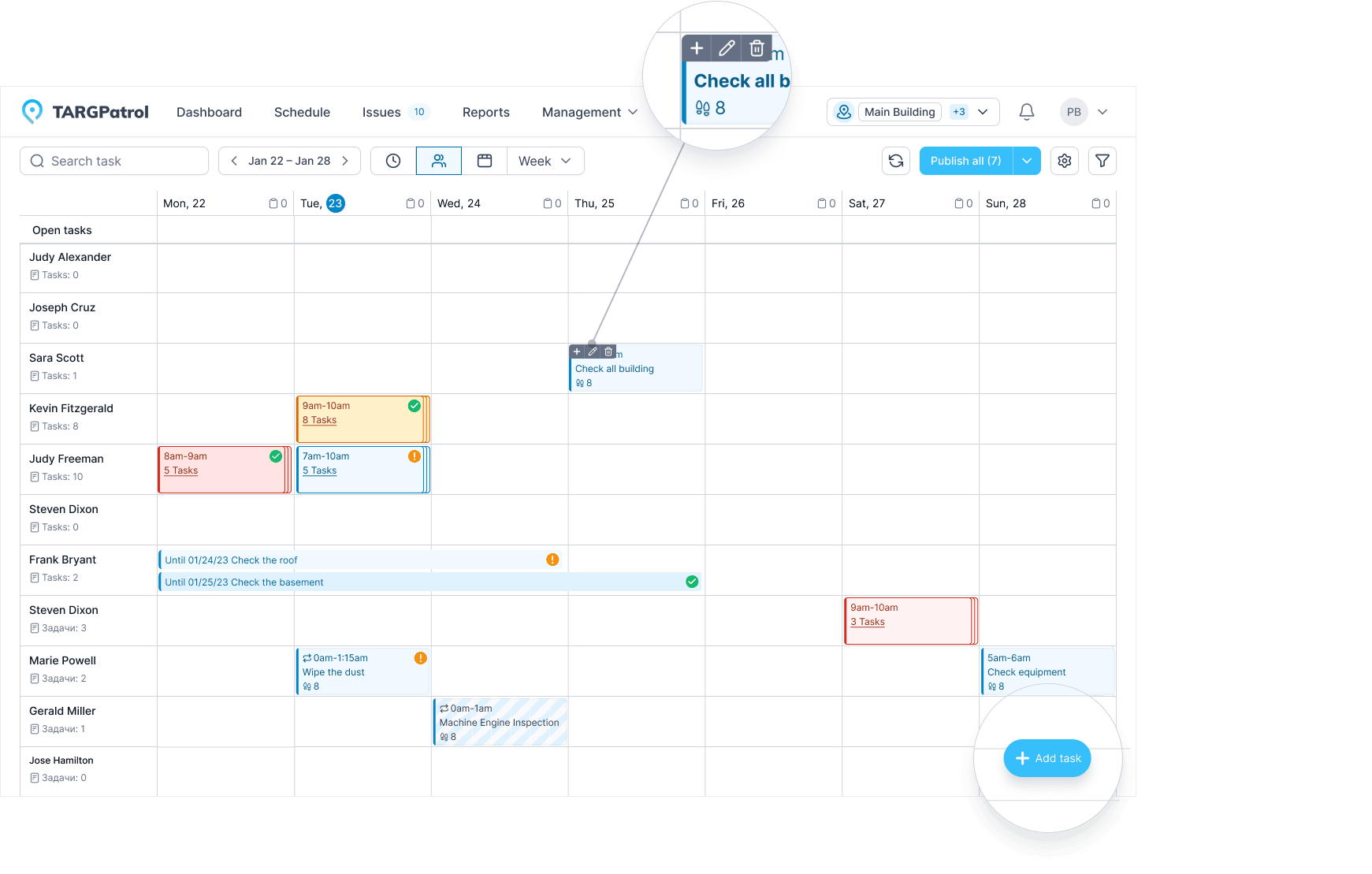Click orange warning on Check the roof task

coord(552,560)
